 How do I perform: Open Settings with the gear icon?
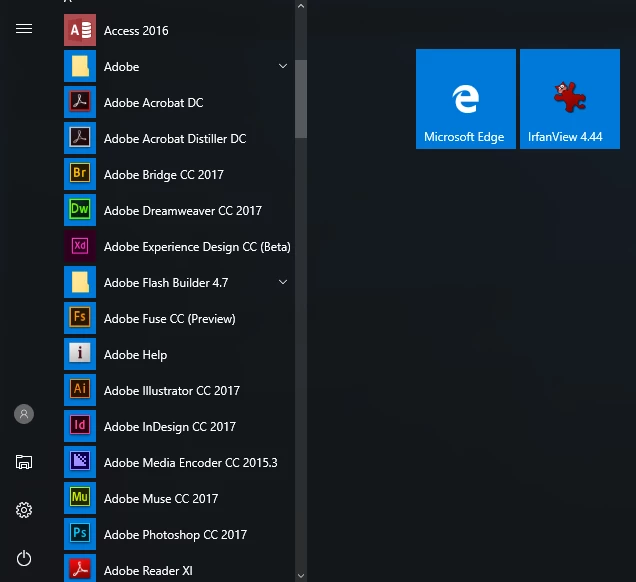(24, 510)
